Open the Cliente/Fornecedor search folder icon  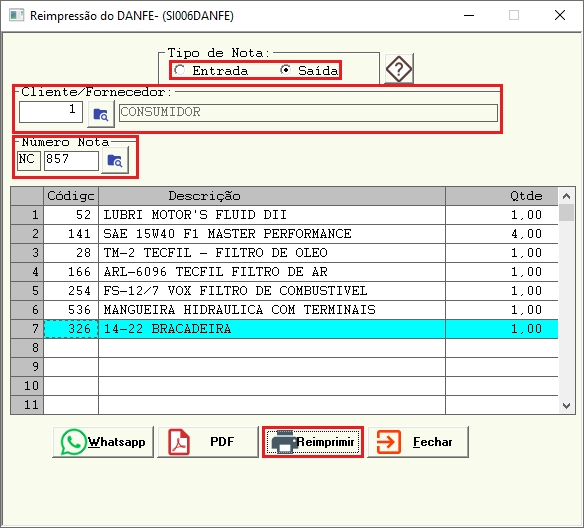point(101,114)
